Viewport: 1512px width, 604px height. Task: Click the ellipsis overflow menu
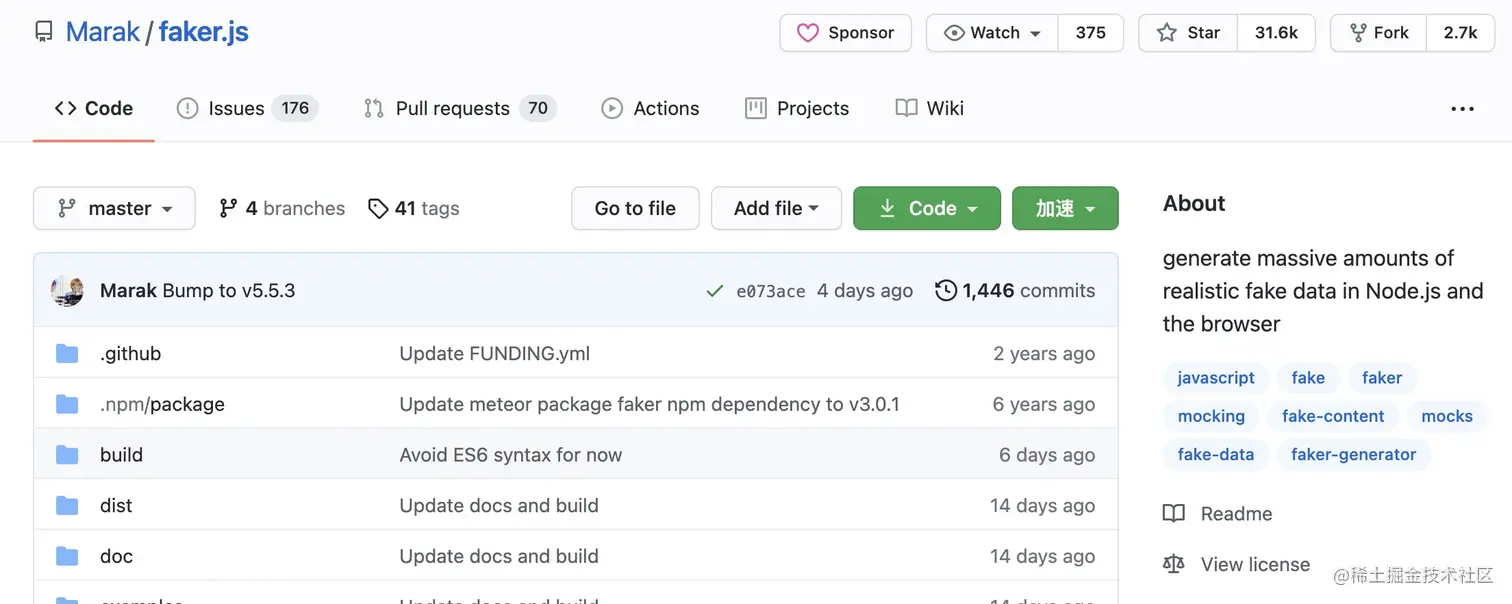(x=1462, y=108)
